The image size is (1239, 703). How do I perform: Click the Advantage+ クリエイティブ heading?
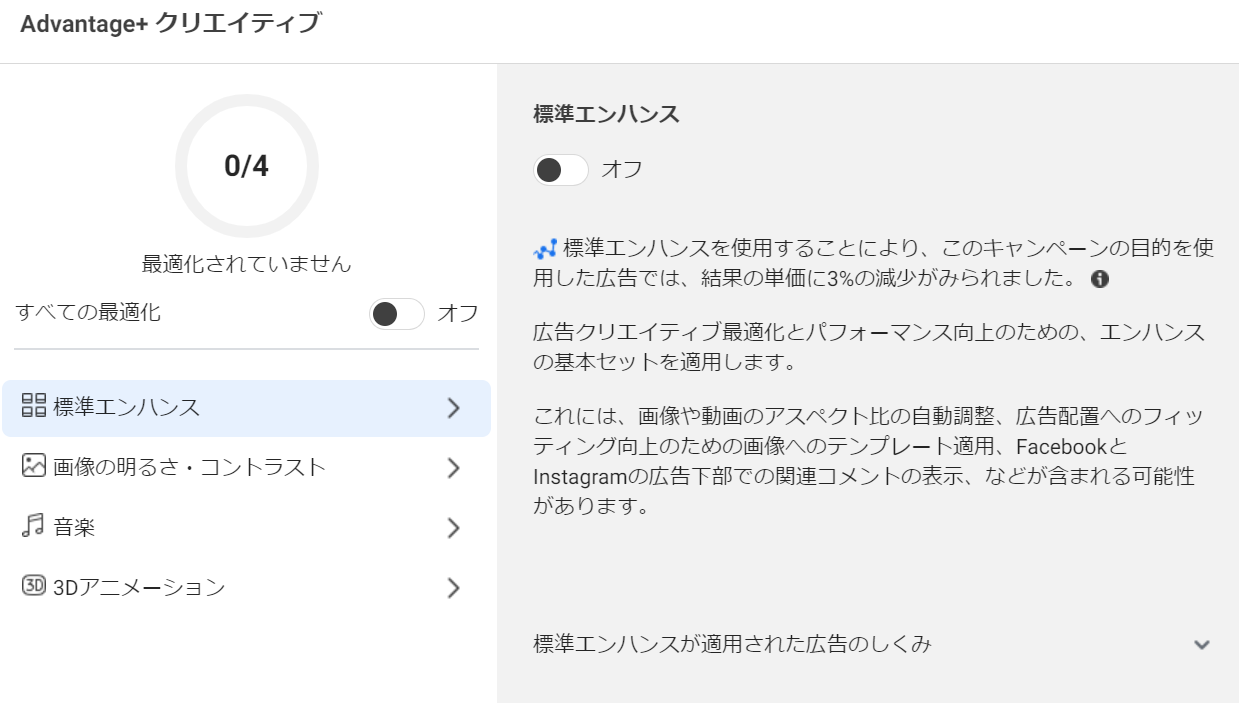(x=171, y=23)
